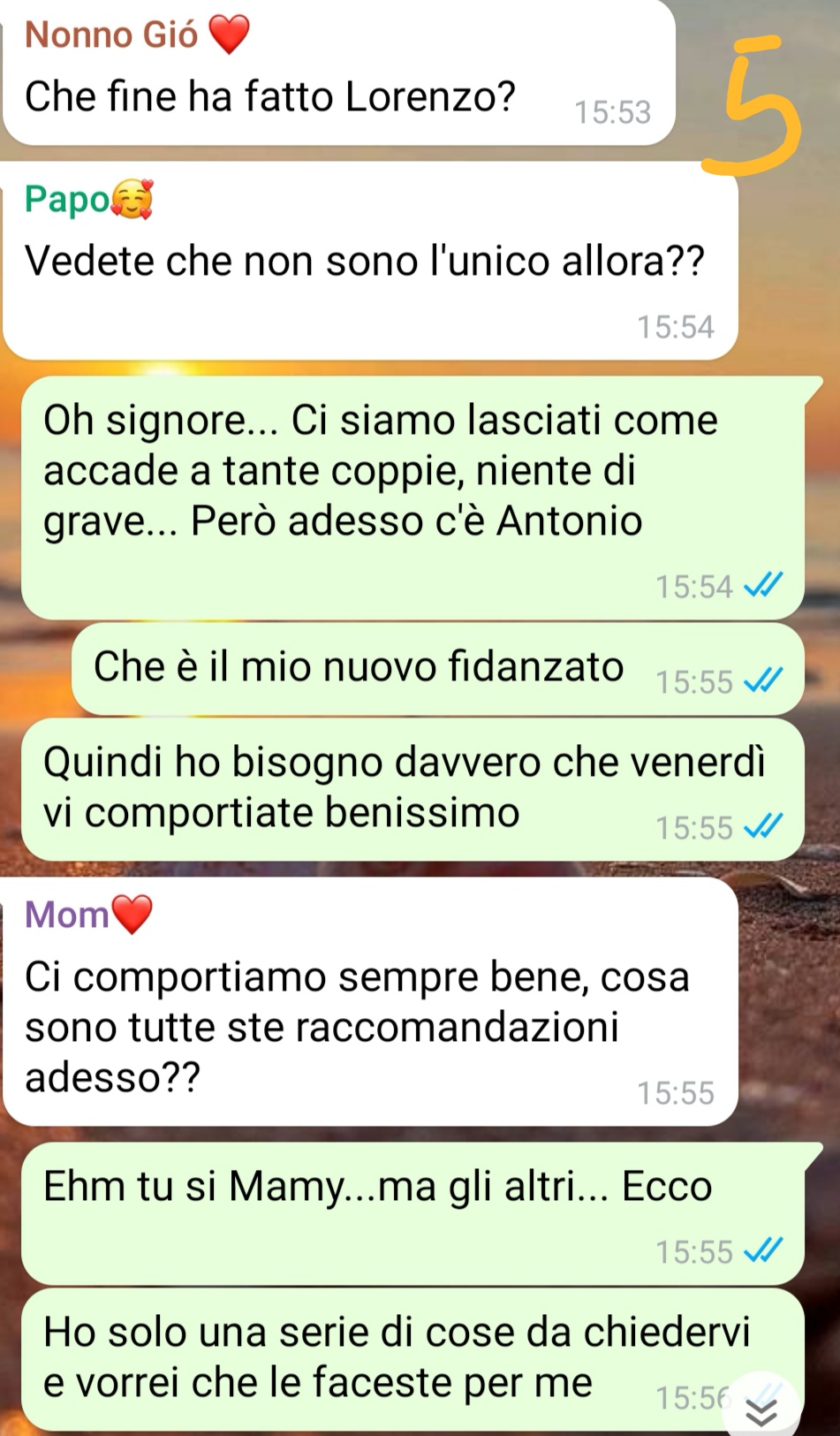Open the Nonno Gió sender name
840x1436 pixels.
(112, 35)
